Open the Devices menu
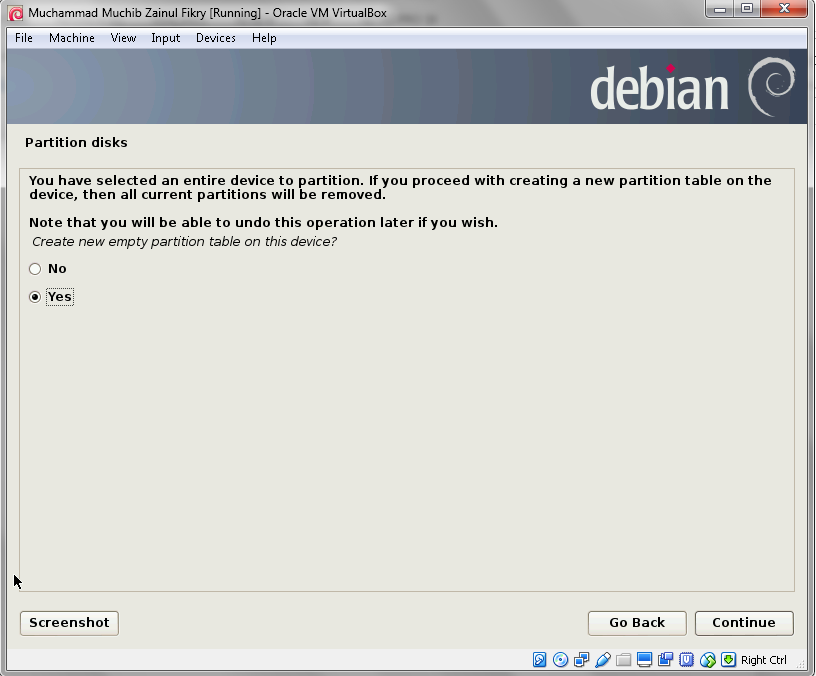Viewport: 816px width, 676px height. click(x=215, y=38)
